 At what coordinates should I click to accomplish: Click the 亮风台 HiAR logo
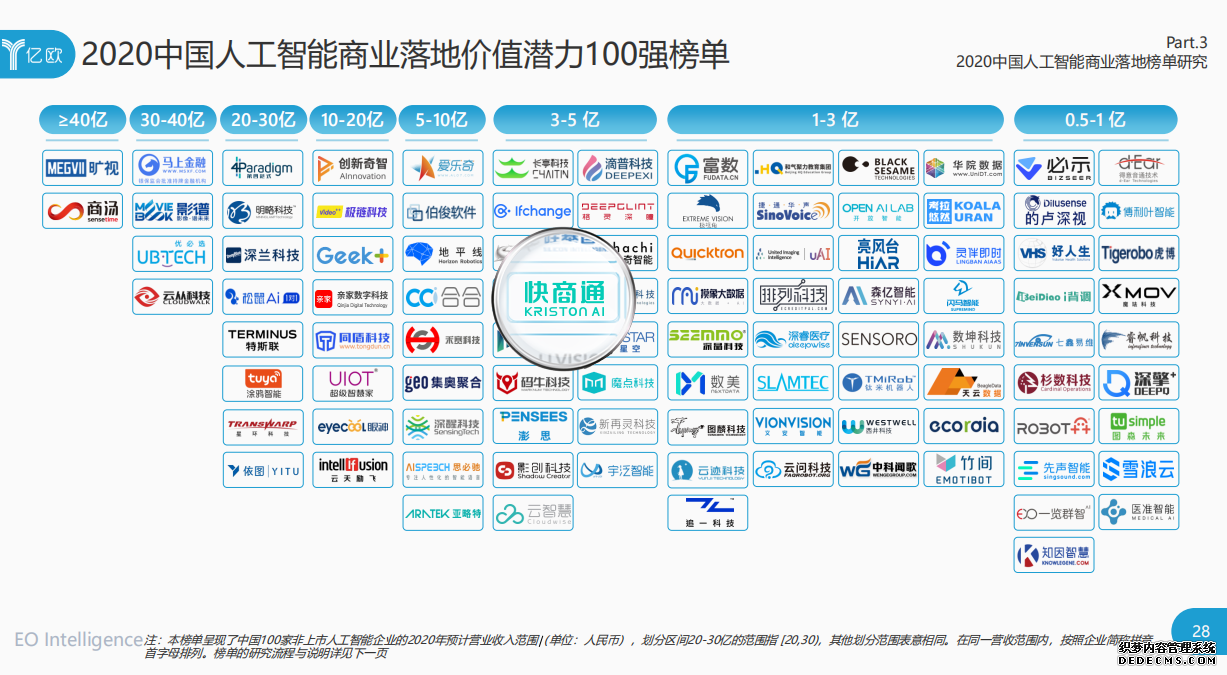[877, 254]
